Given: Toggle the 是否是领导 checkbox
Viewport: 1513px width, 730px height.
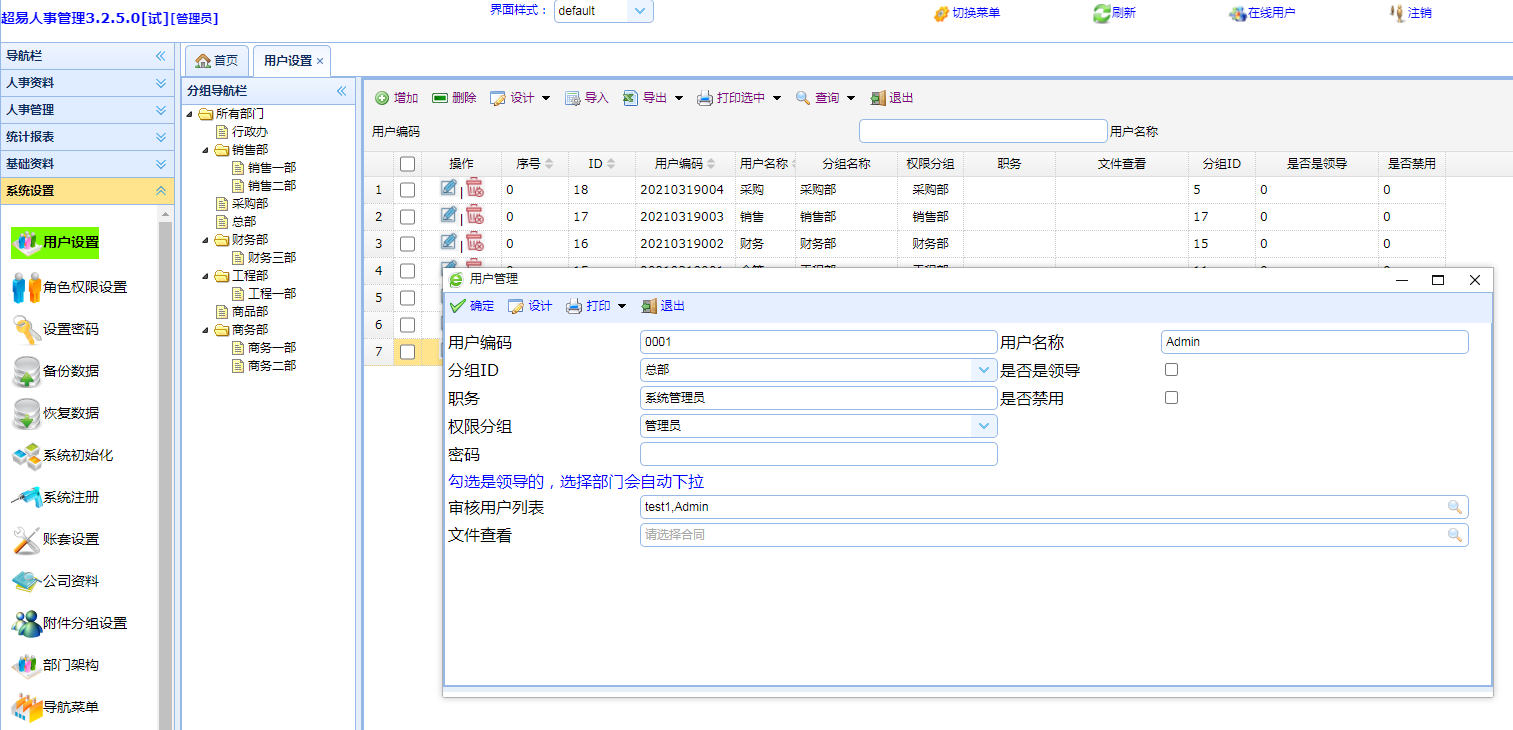Looking at the screenshot, I should point(1172,370).
